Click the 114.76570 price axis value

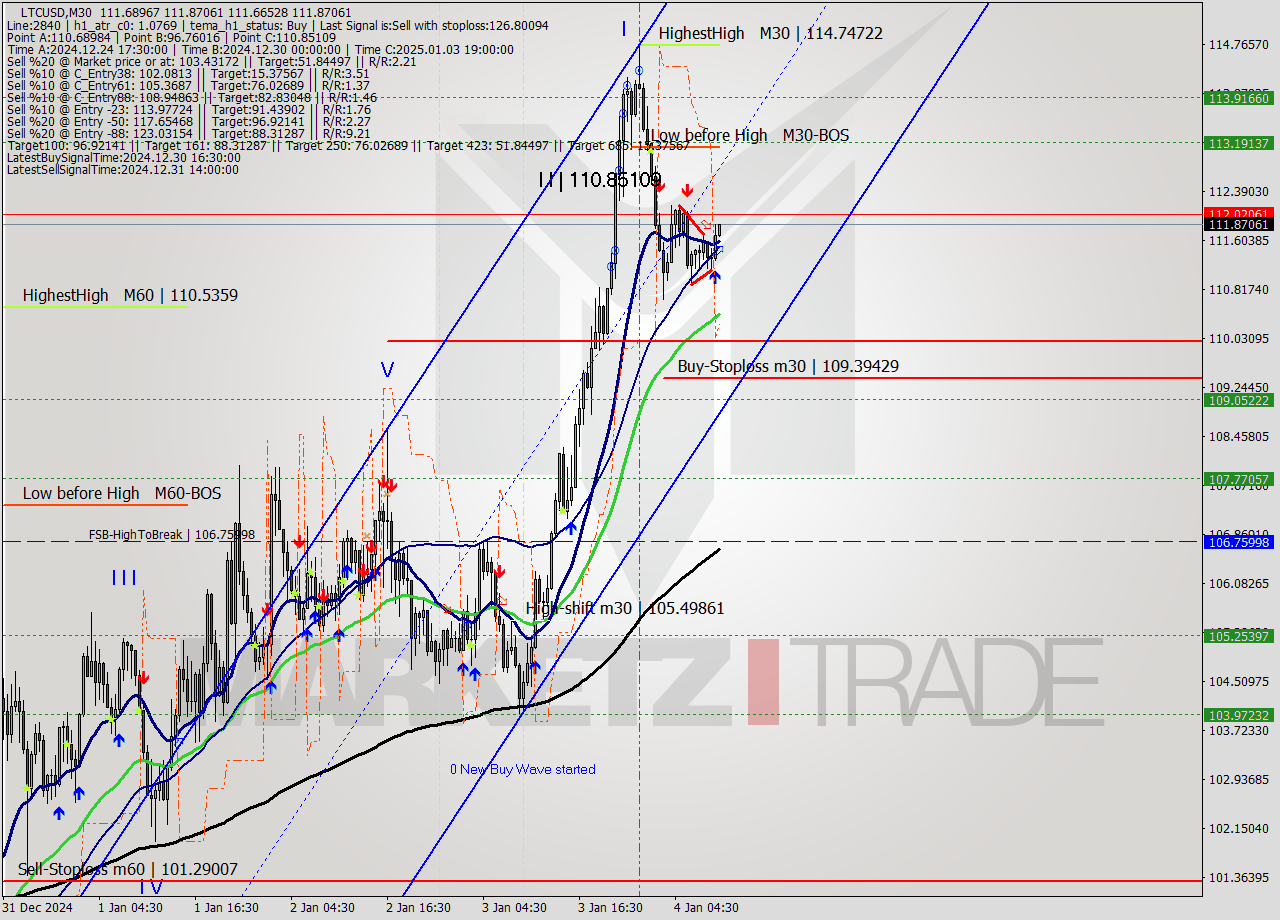[x=1239, y=44]
